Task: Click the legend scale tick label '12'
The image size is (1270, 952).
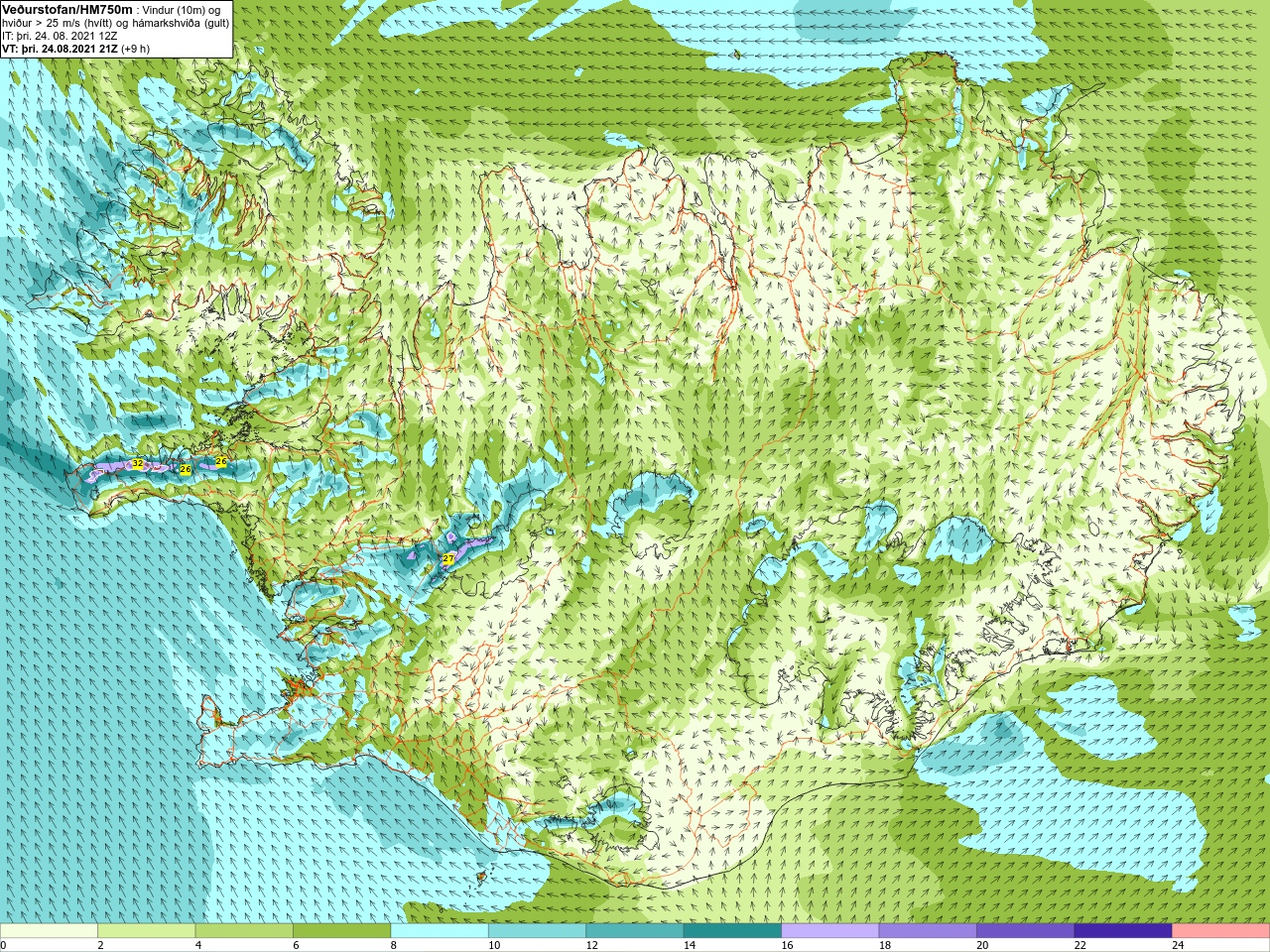Action: coord(591,945)
